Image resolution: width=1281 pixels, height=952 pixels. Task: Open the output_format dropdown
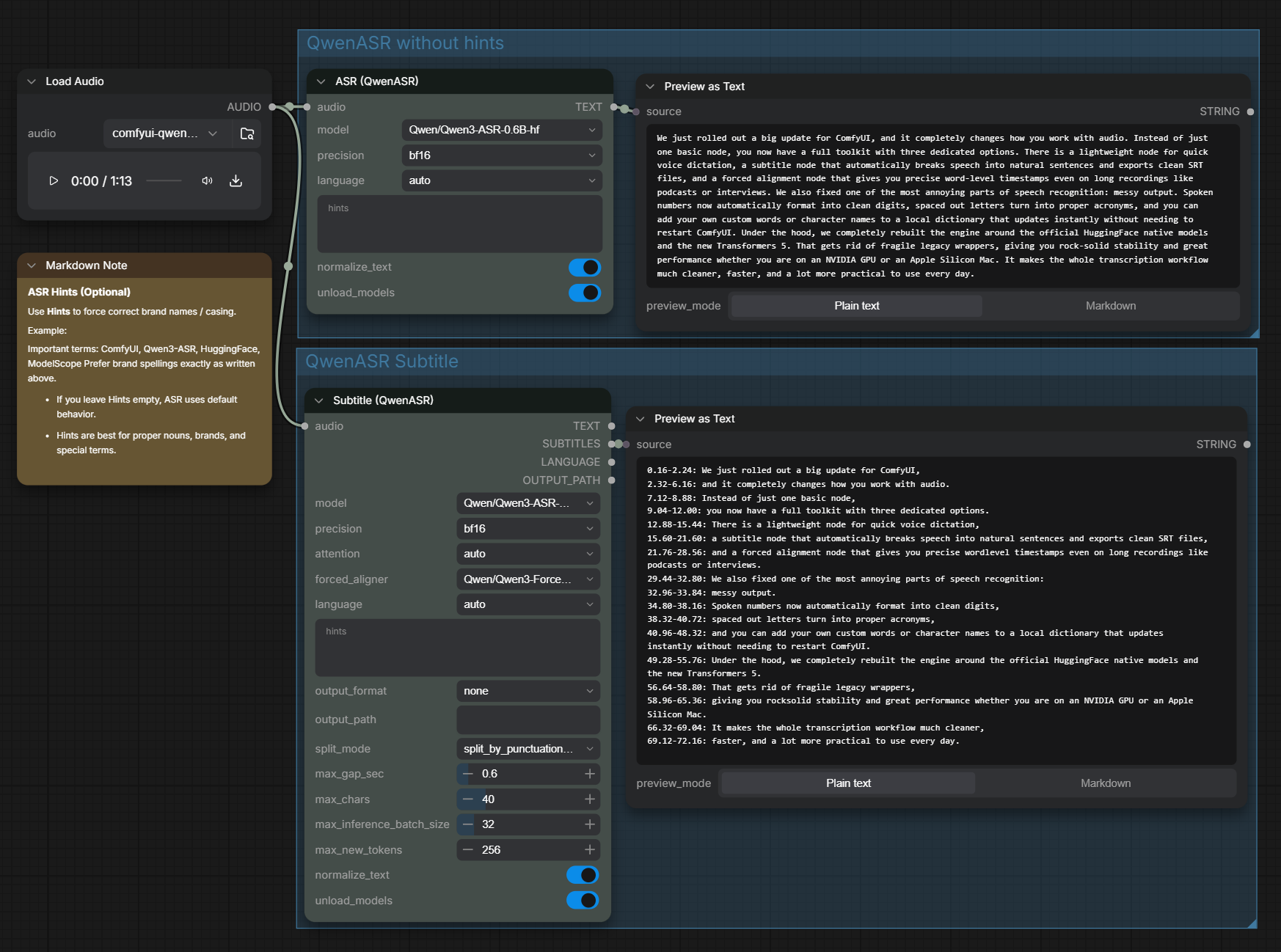[528, 691]
